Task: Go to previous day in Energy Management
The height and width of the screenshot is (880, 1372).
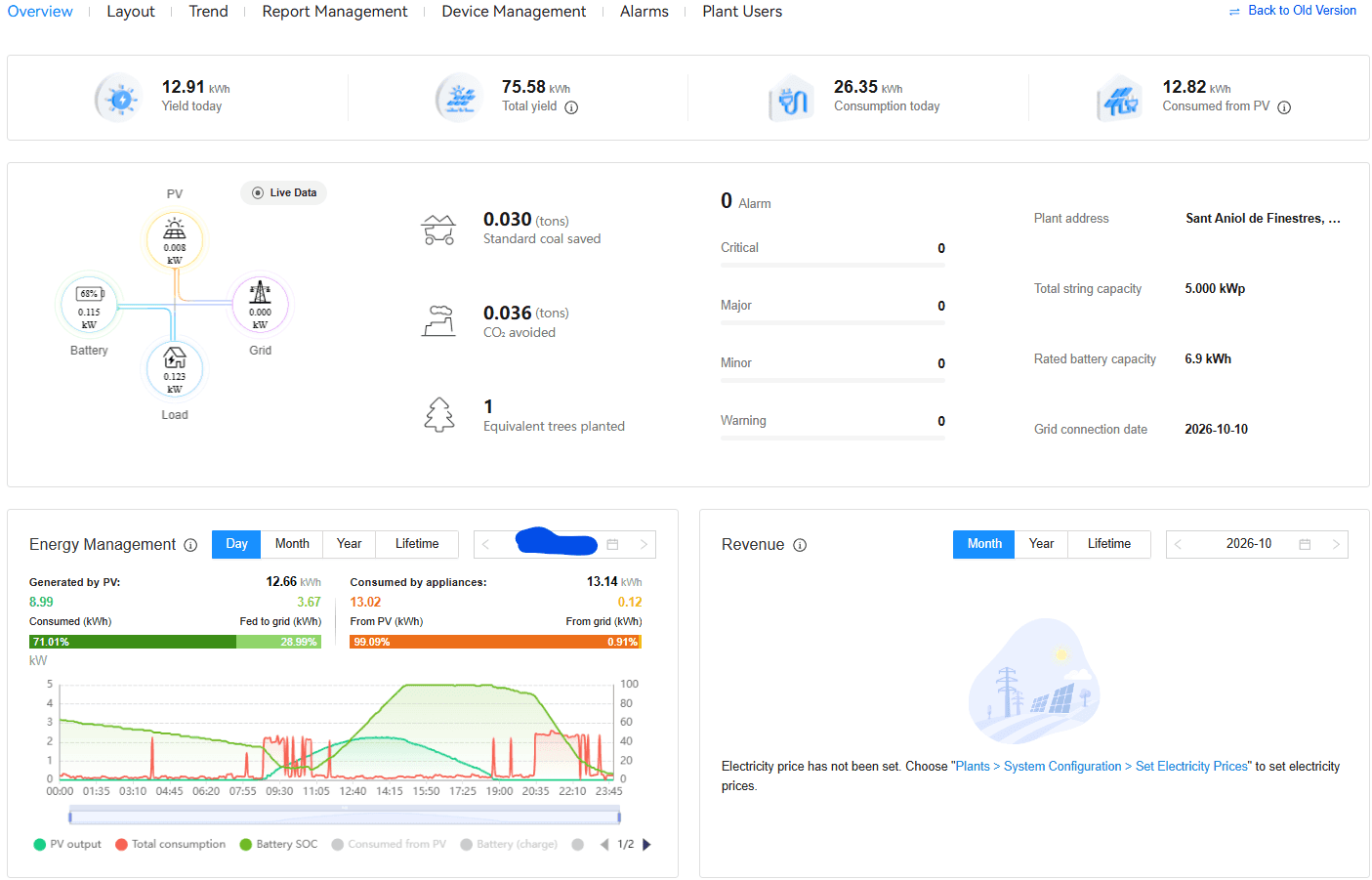Action: 486,544
